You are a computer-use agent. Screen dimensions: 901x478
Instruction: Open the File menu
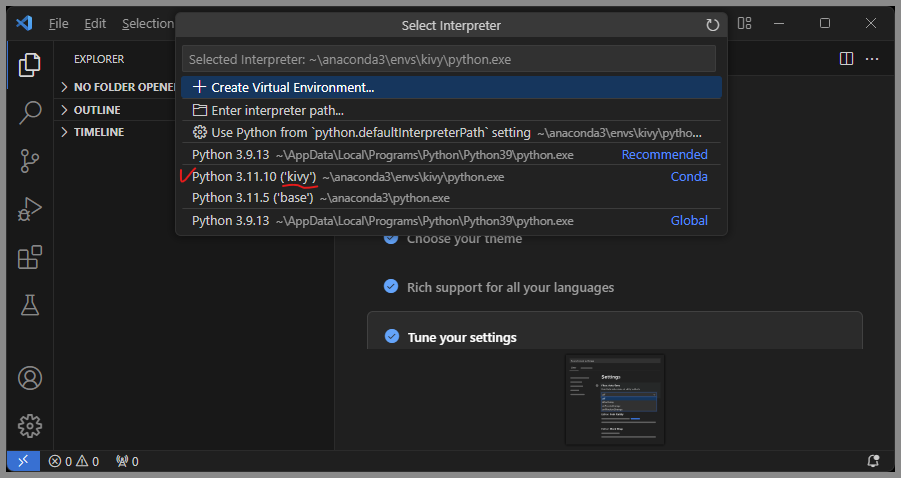(x=59, y=24)
